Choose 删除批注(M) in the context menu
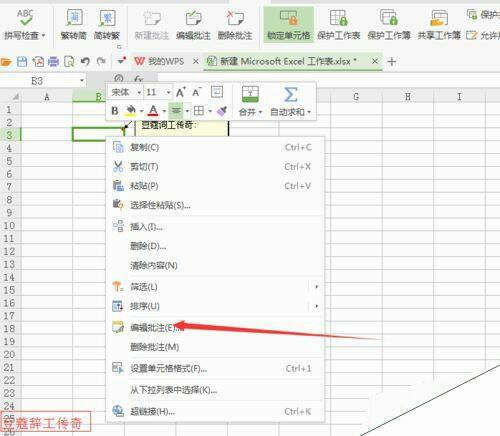 pos(215,347)
